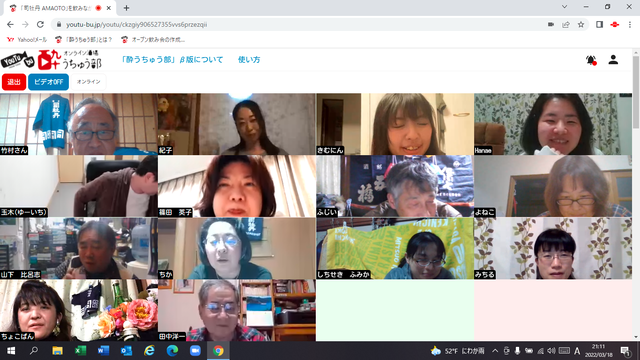The image size is (640, 360).
Task: Open the weather widget showing 52°F
Action: tap(458, 351)
